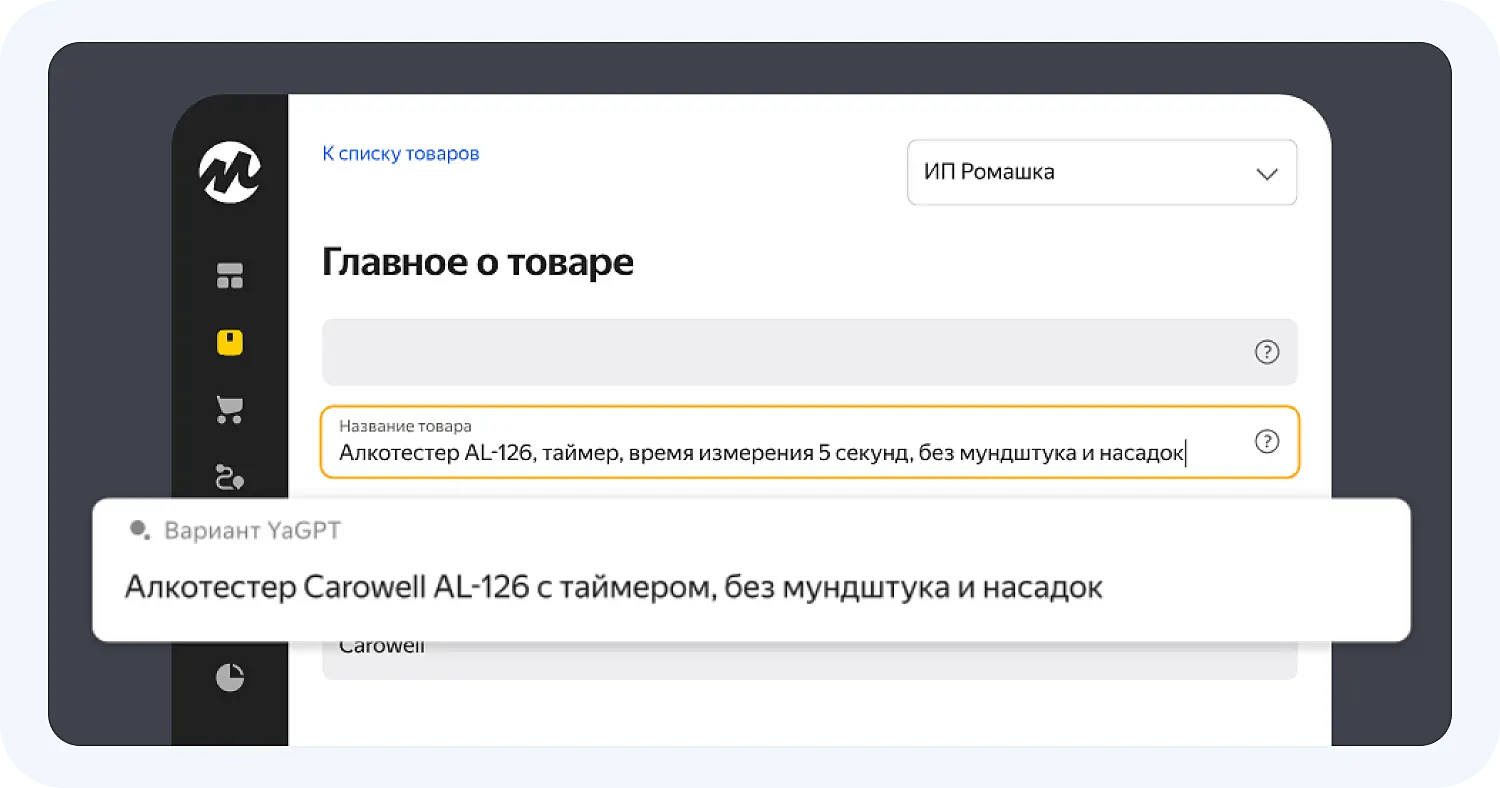
Task: Click the help icon next to product name field
Action: (x=1266, y=440)
